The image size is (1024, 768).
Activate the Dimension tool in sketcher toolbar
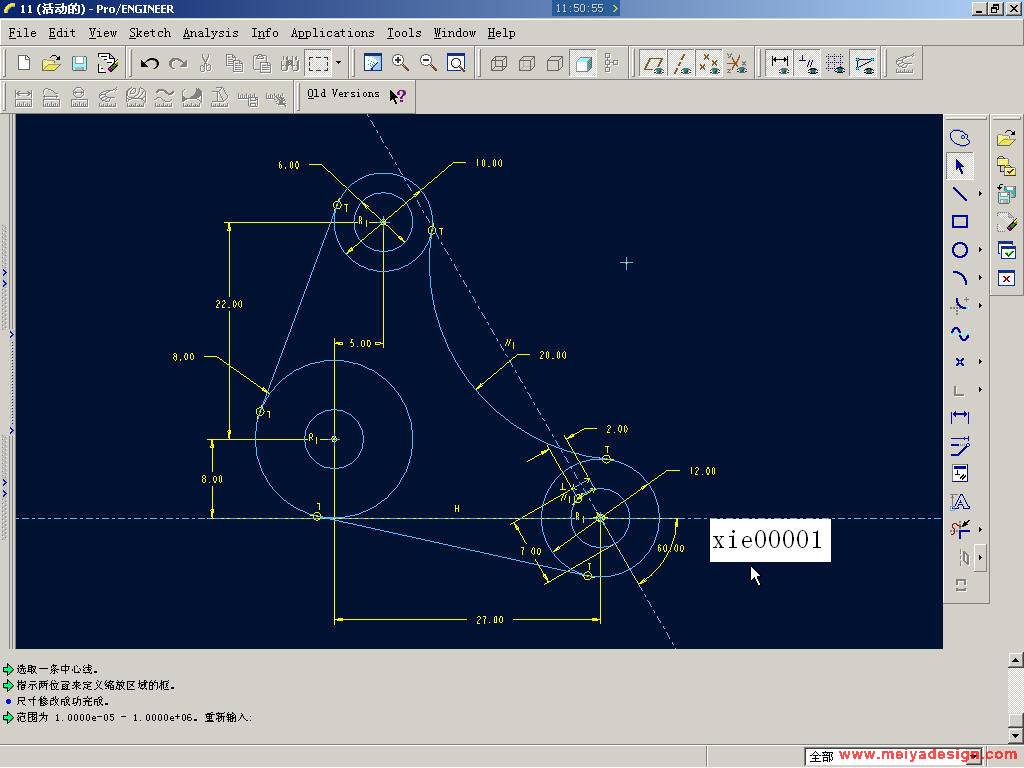coord(959,417)
